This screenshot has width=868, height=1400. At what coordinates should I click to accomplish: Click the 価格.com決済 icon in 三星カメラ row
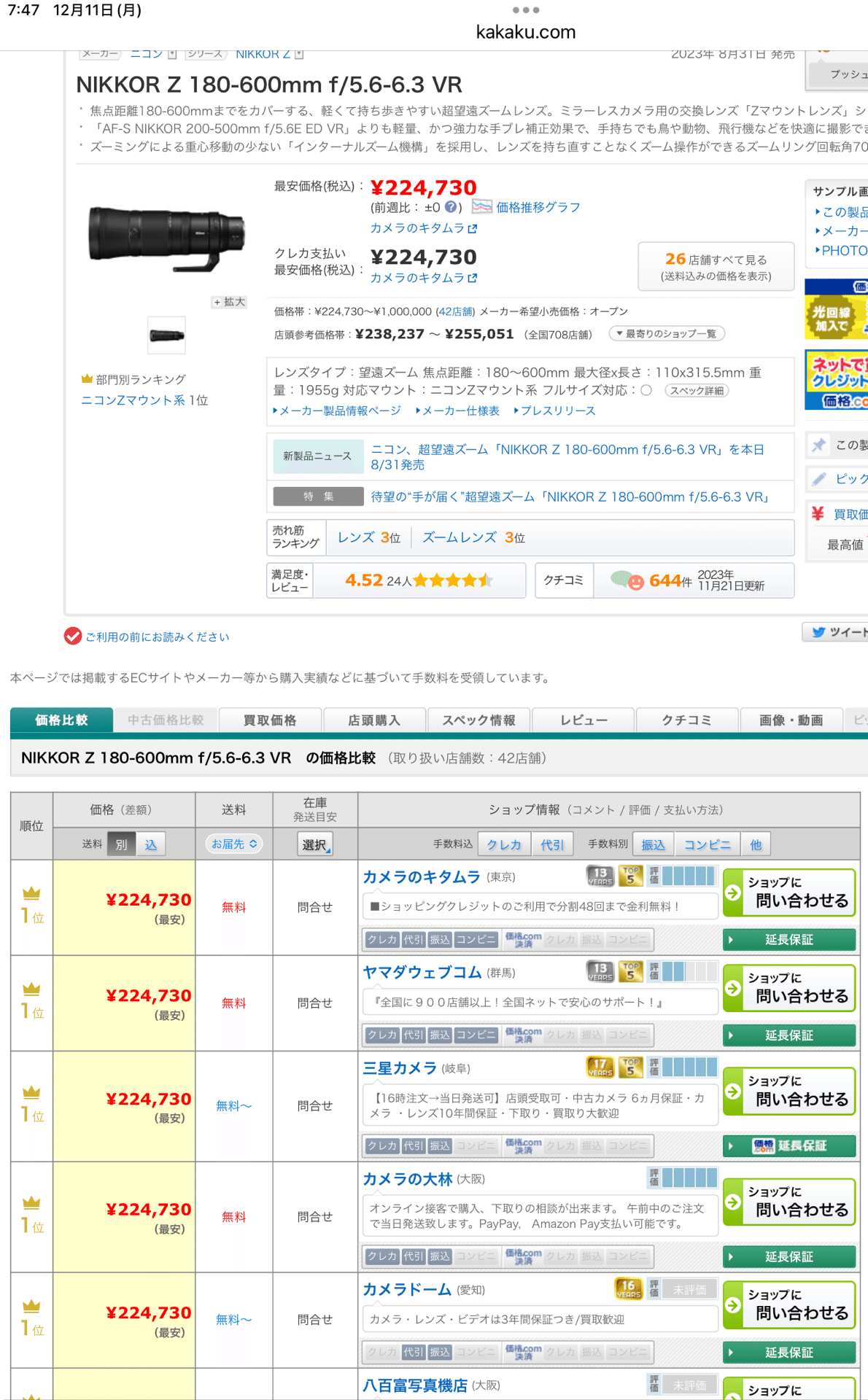(x=524, y=1146)
